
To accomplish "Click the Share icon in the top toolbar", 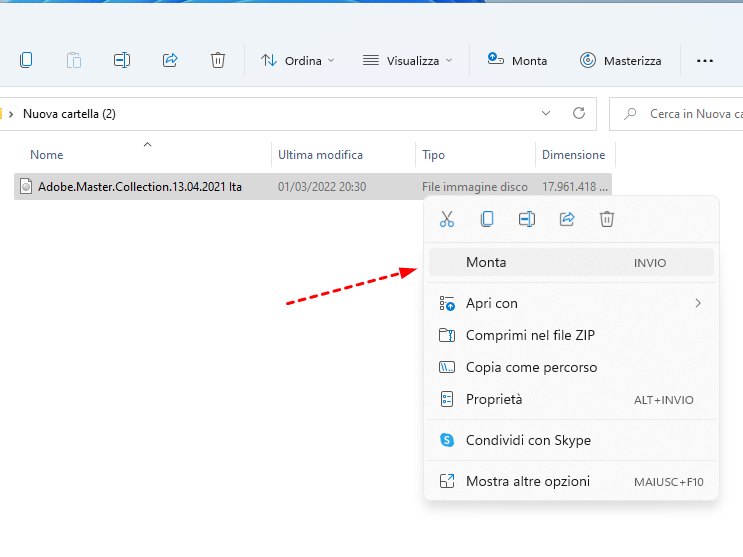I will click(x=170, y=60).
